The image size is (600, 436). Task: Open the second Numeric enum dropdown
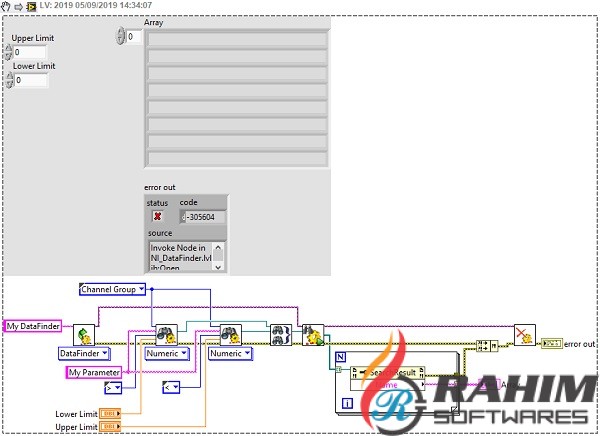coord(248,353)
